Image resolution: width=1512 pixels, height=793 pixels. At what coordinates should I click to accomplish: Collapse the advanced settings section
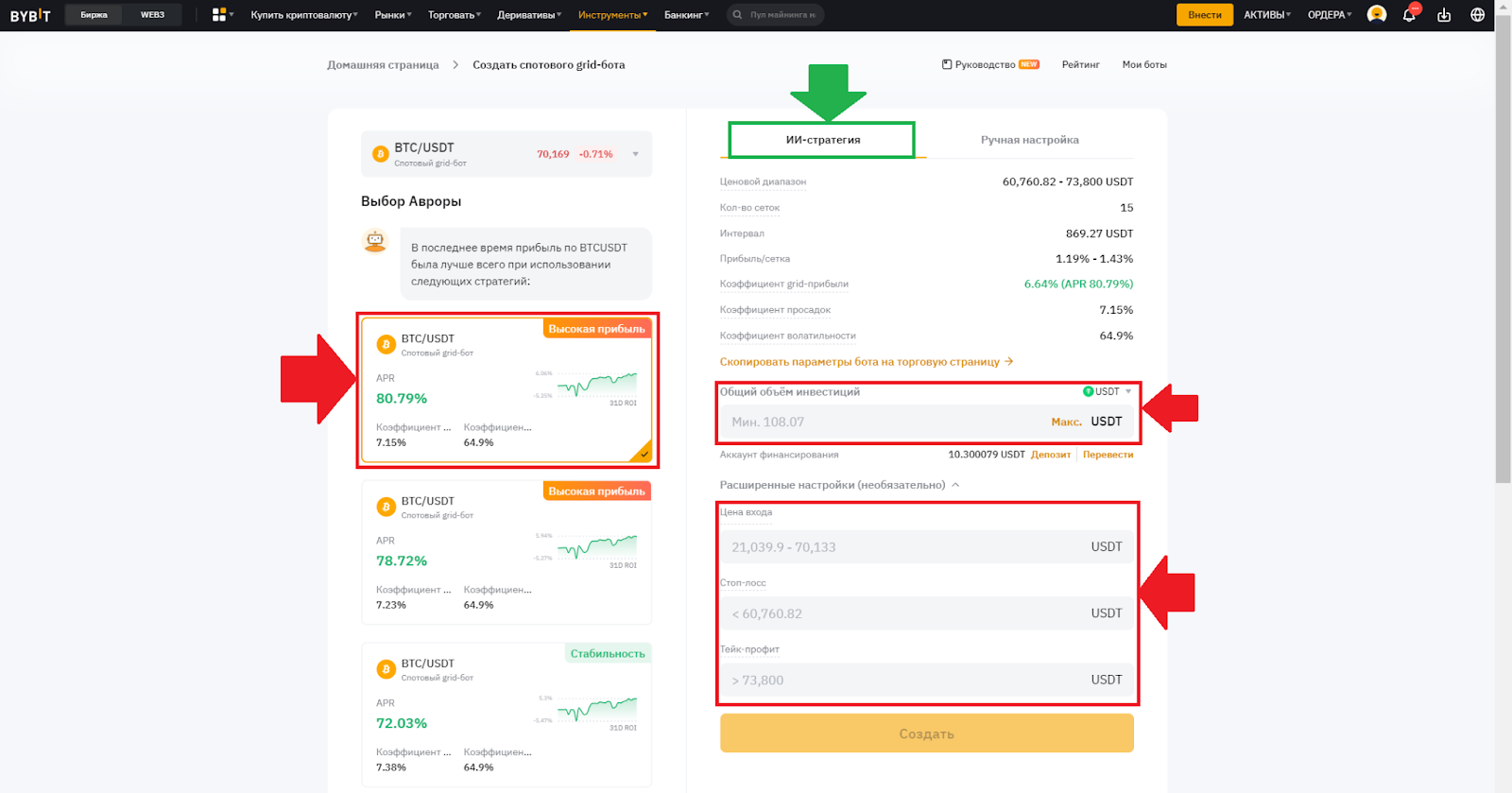955,485
